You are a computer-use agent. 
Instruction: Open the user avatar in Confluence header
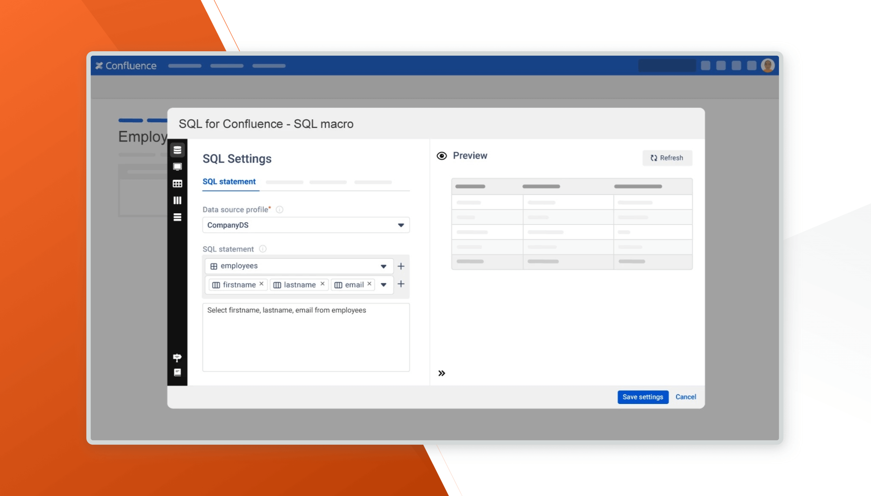pos(768,66)
